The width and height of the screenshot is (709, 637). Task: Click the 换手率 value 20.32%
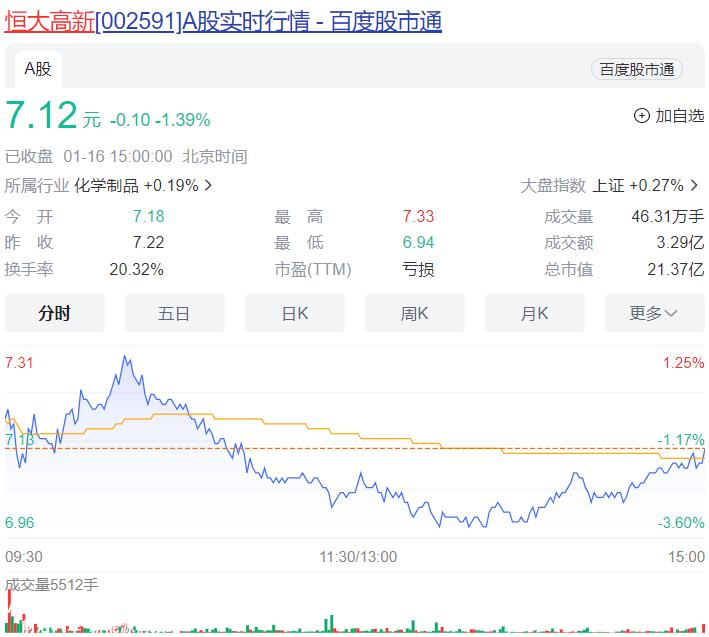tap(137, 269)
